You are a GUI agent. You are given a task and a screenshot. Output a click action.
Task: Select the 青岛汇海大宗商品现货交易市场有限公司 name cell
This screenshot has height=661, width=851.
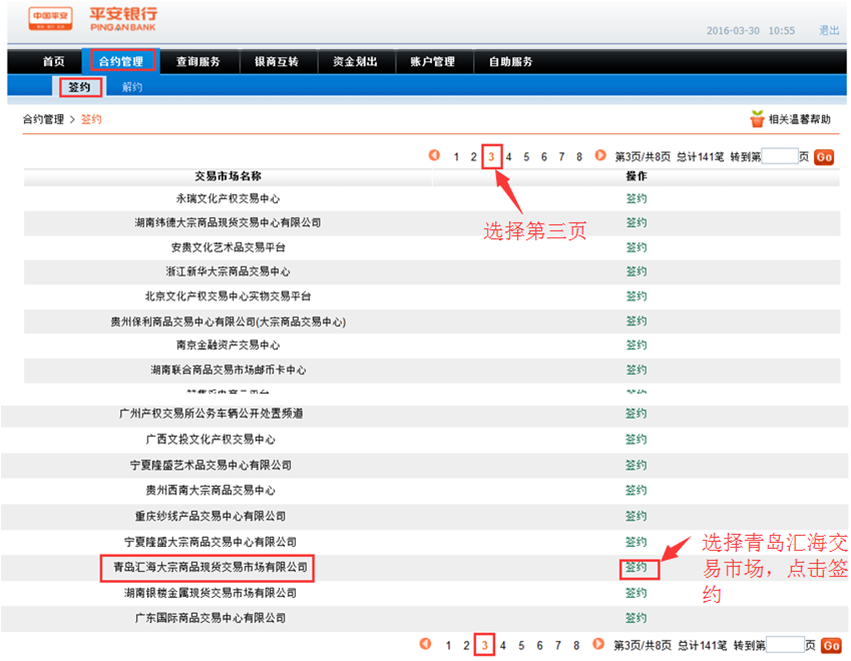click(x=210, y=567)
